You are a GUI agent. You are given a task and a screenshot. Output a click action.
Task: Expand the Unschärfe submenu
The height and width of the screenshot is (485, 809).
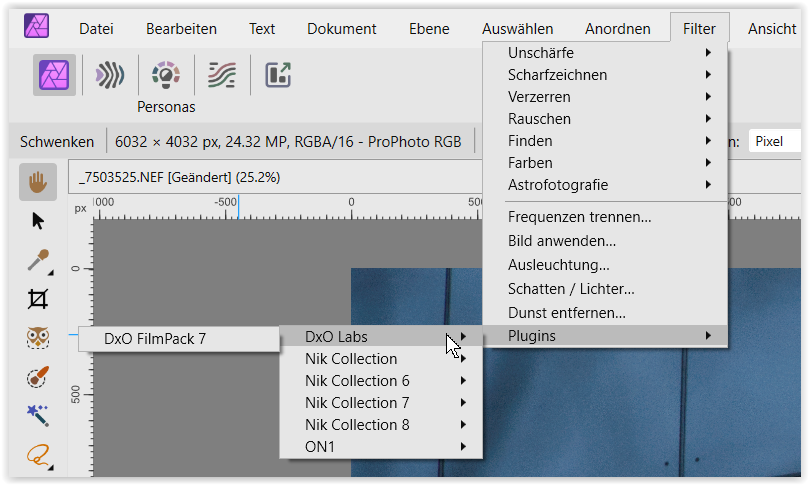[x=605, y=53]
